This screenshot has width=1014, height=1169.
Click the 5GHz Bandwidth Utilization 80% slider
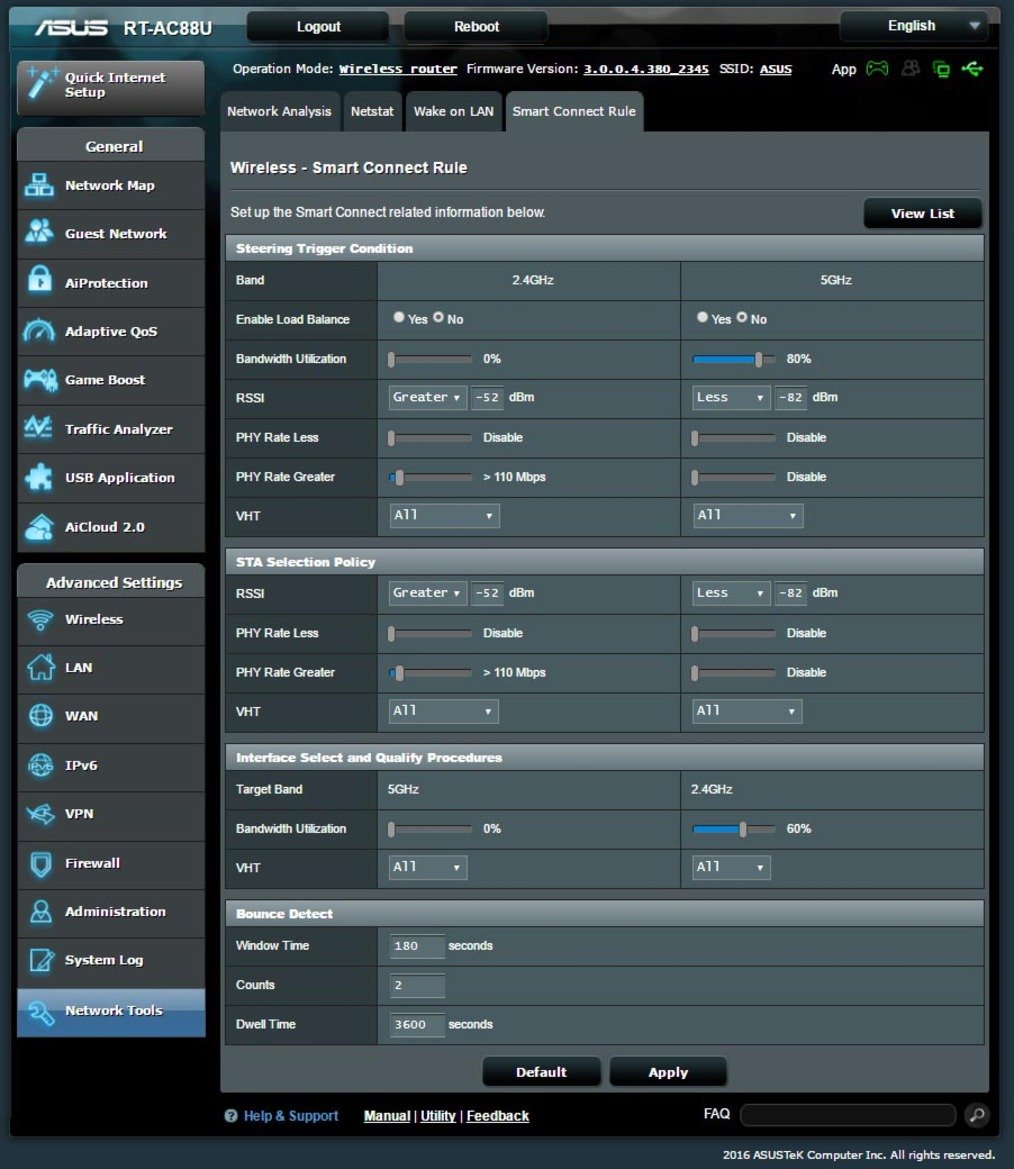click(x=734, y=359)
